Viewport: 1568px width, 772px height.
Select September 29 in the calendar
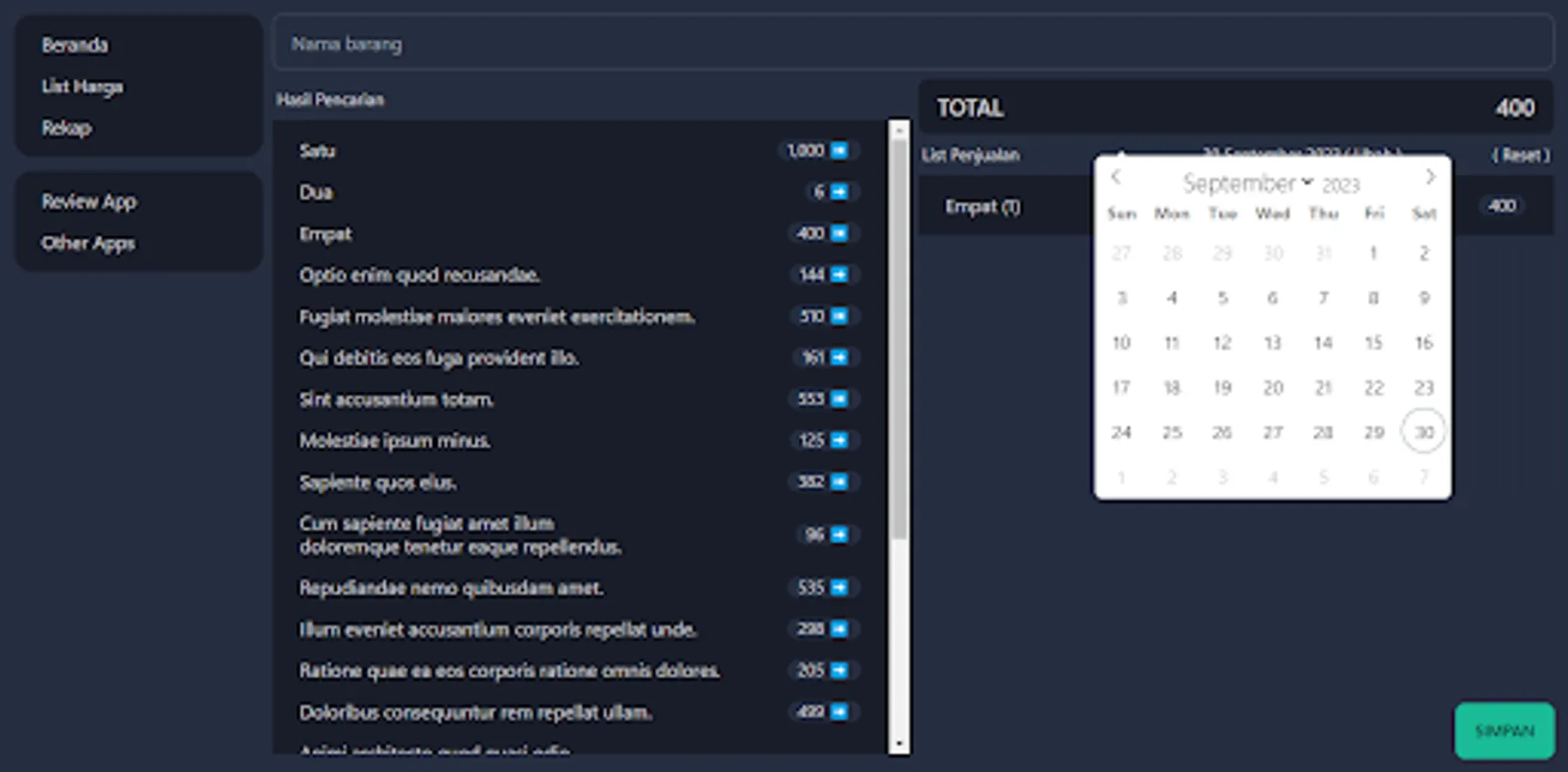coord(1373,432)
